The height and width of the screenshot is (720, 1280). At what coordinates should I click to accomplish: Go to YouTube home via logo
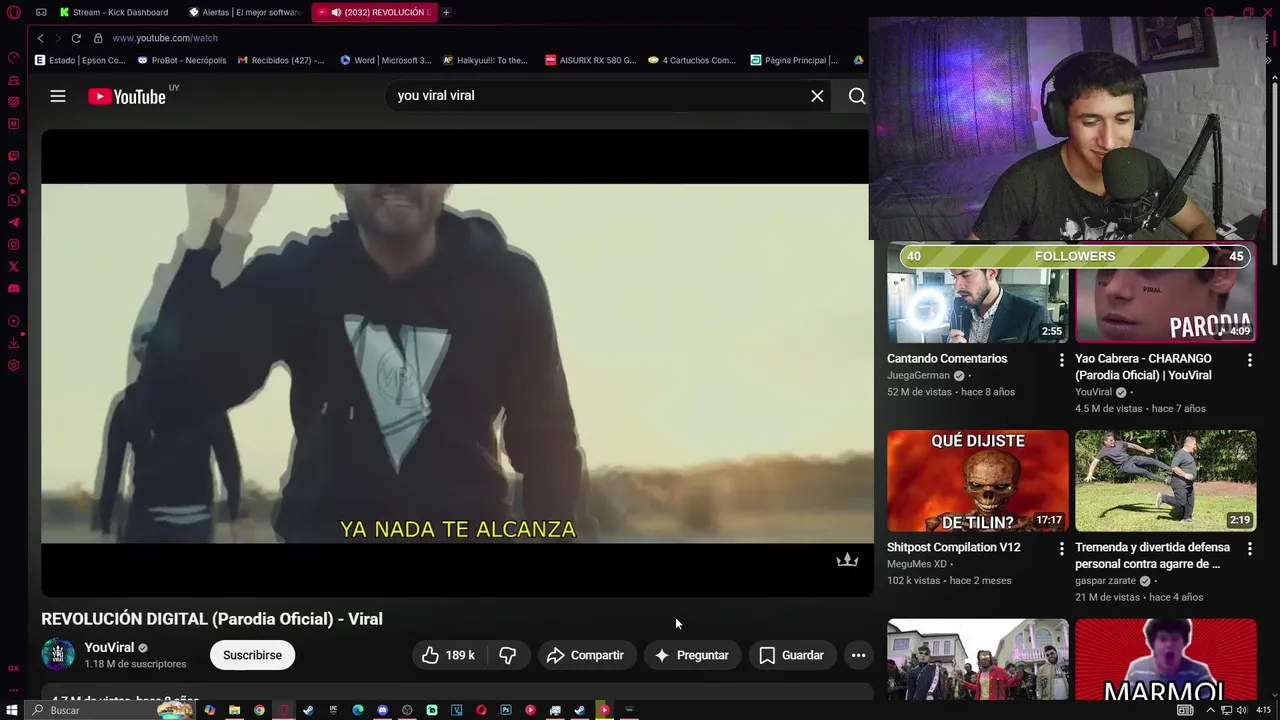point(127,96)
